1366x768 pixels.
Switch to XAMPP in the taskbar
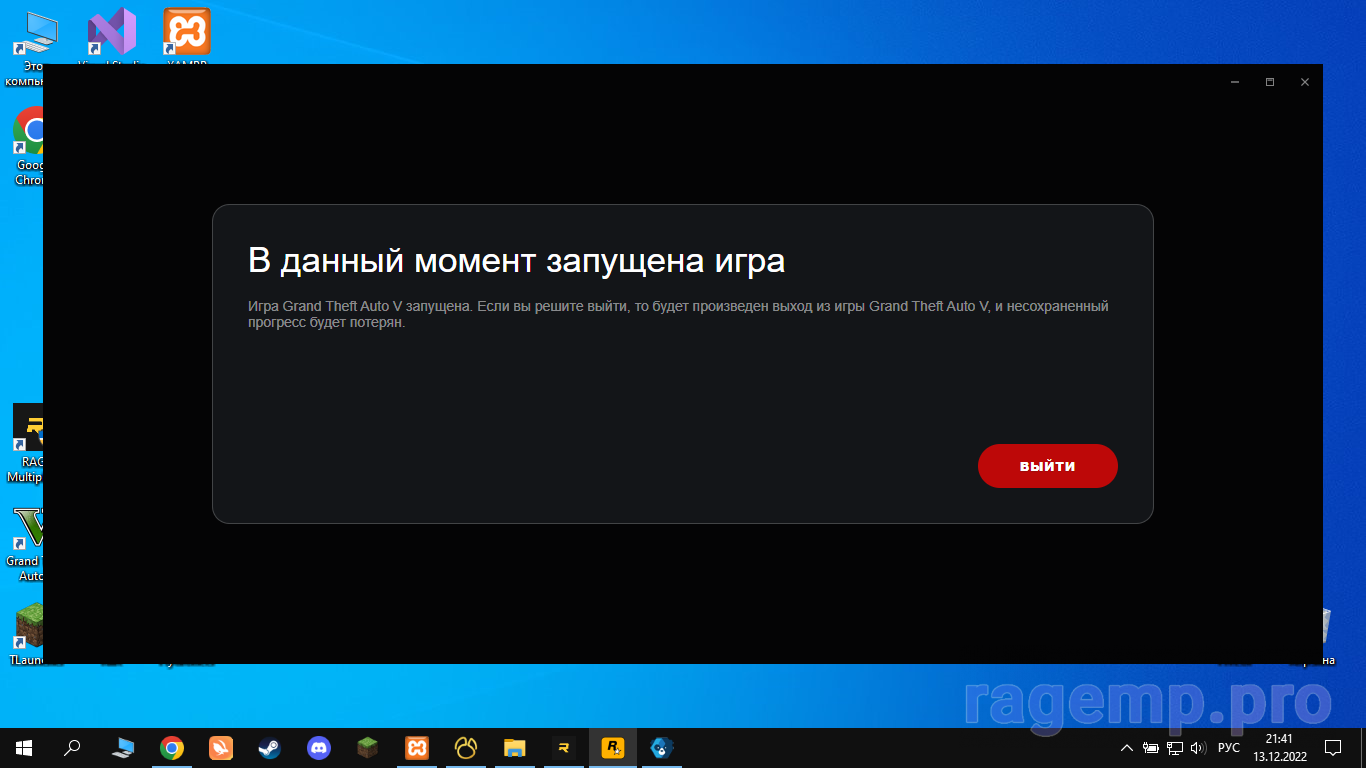coord(417,747)
